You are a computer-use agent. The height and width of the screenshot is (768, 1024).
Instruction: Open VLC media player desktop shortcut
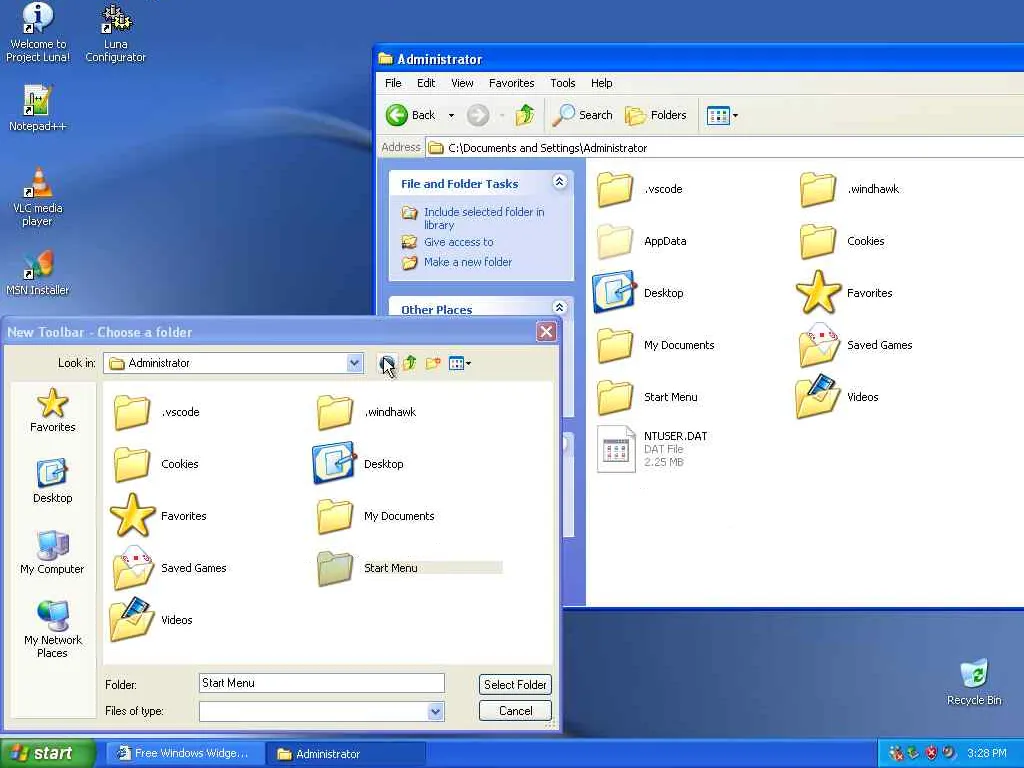coord(38,197)
